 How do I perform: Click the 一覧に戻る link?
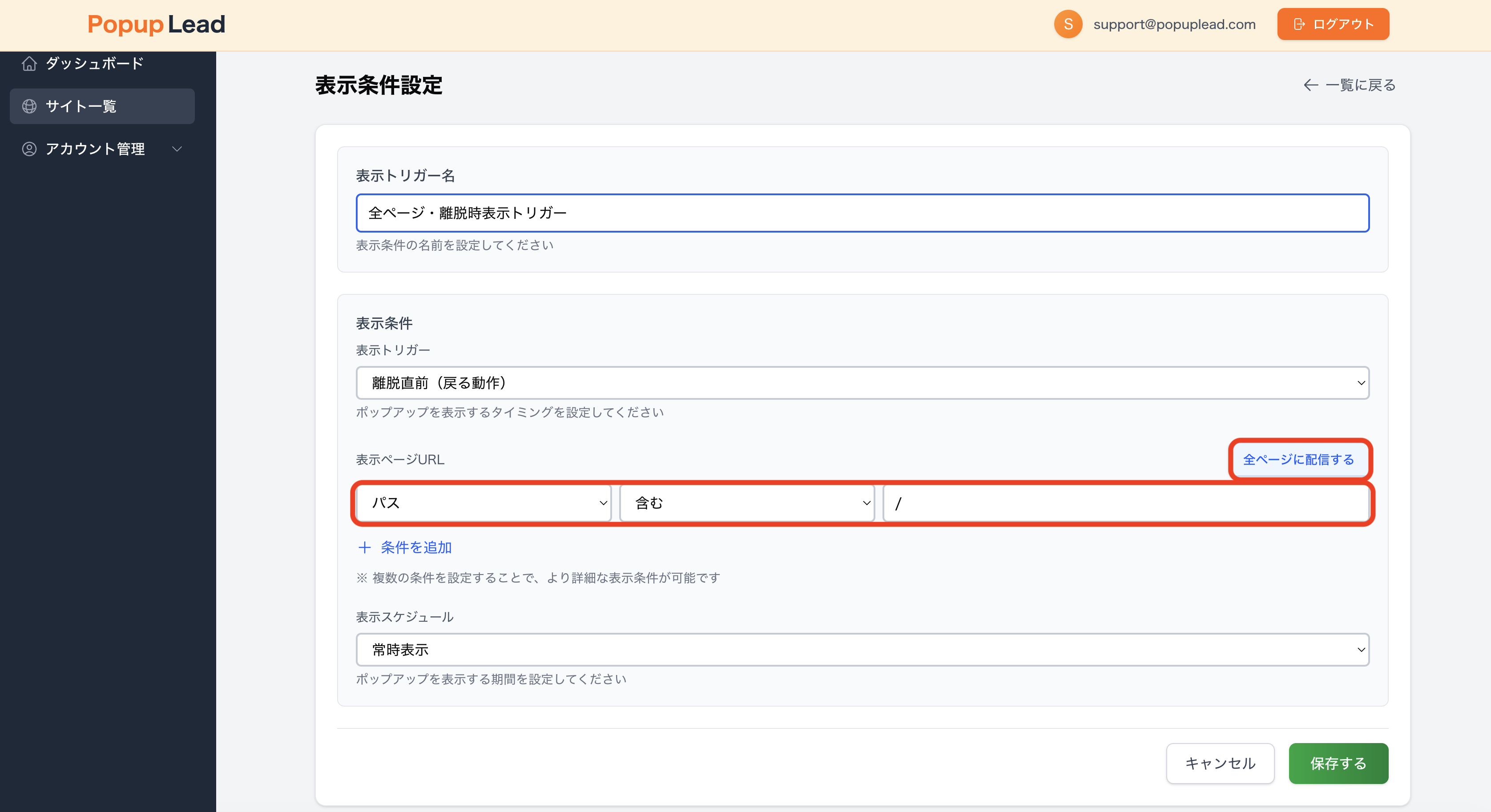pyautogui.click(x=1360, y=85)
